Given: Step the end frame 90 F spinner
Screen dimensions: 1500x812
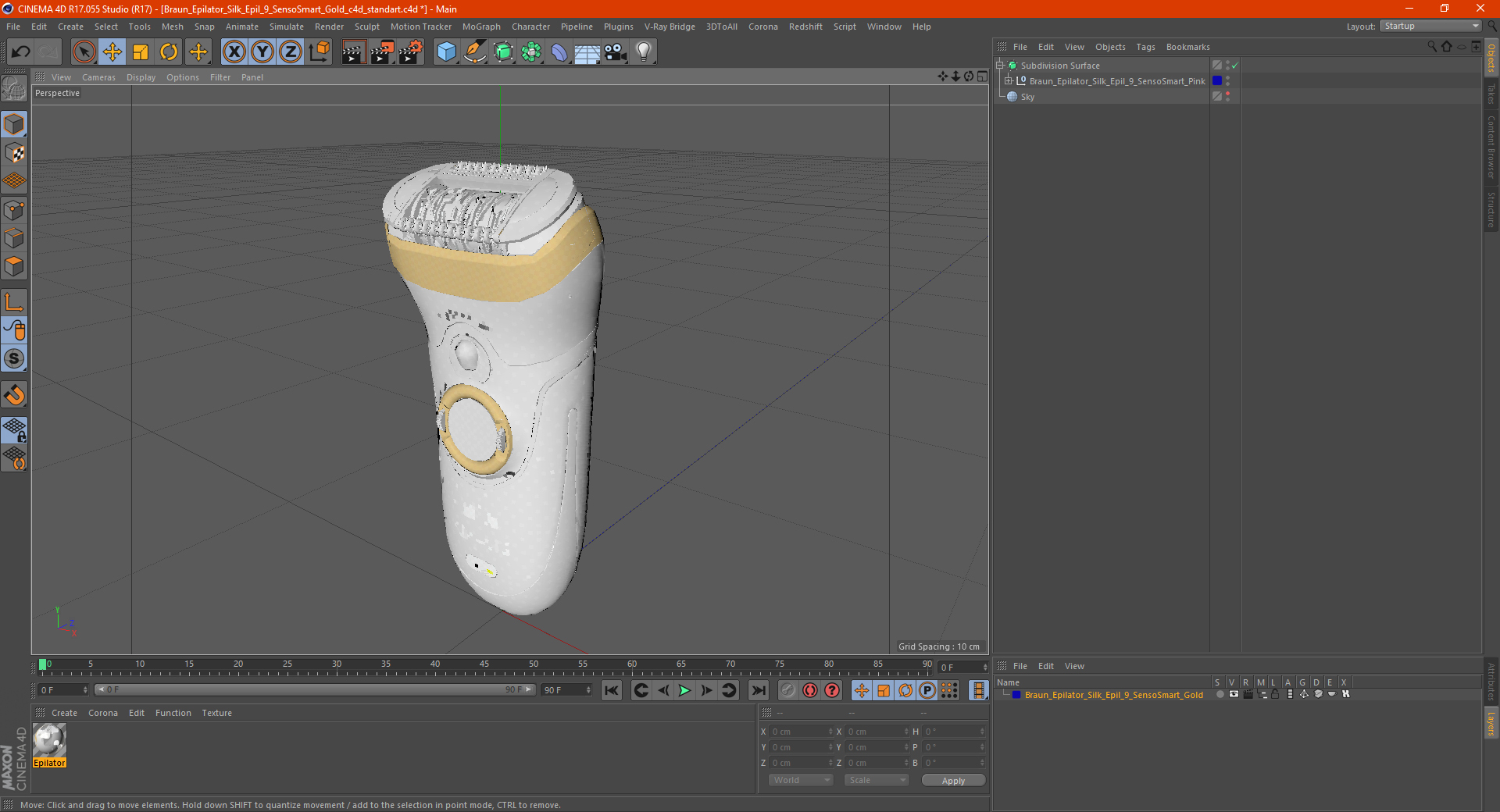Looking at the screenshot, I should (588, 690).
